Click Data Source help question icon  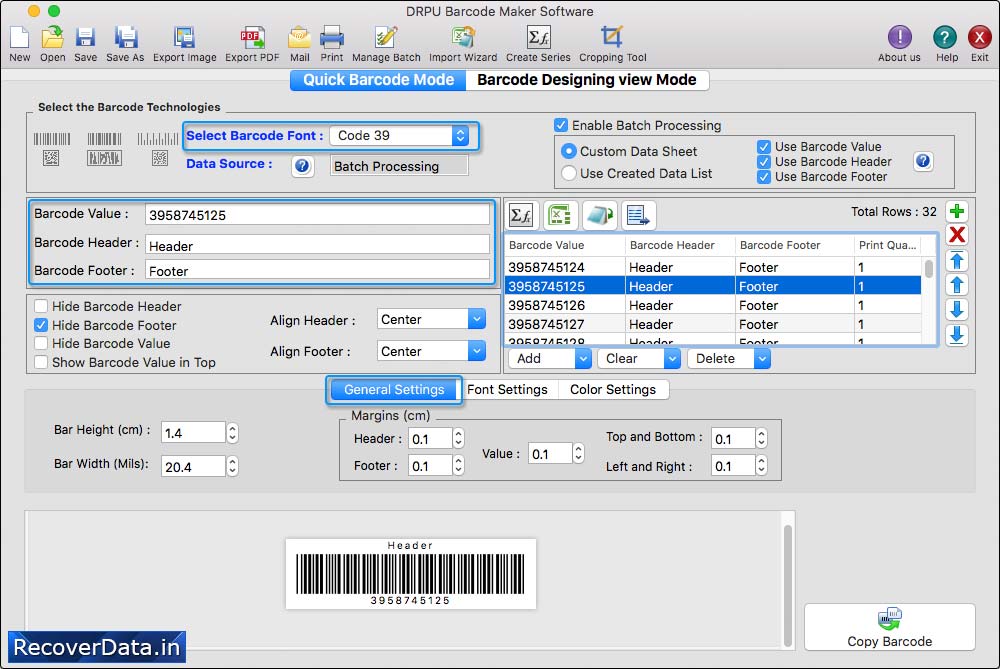302,166
